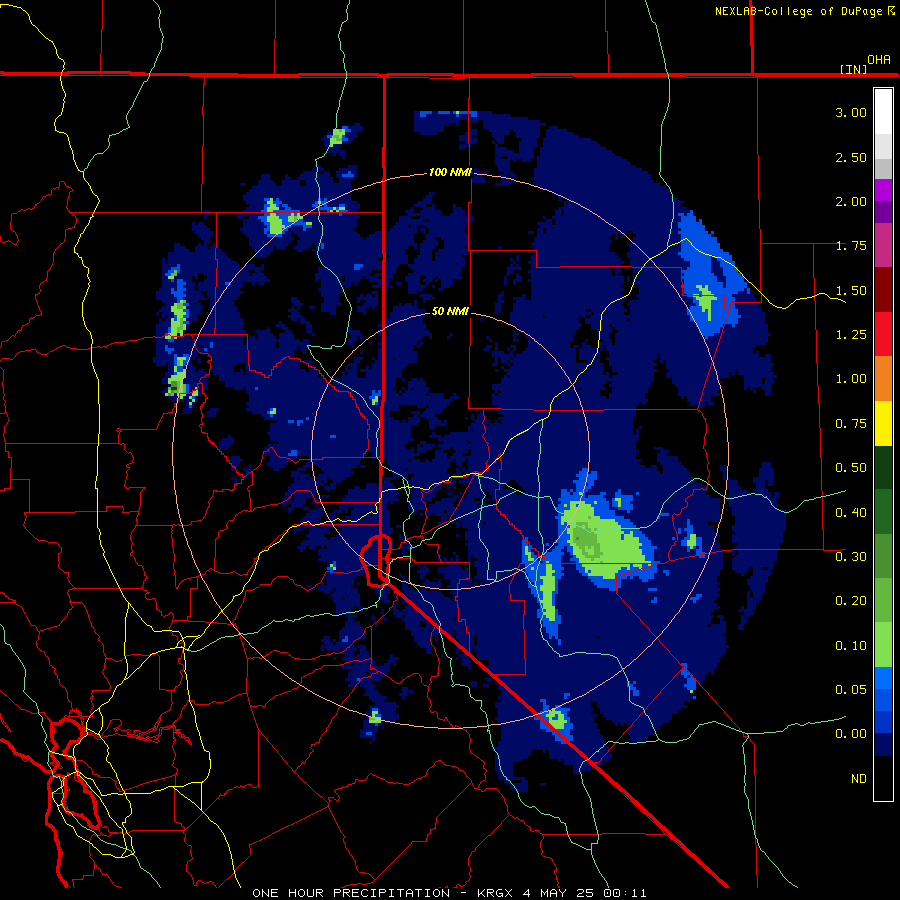Select the white 3.00 legend swatch
Image resolution: width=900 pixels, height=900 pixels.
click(x=883, y=112)
